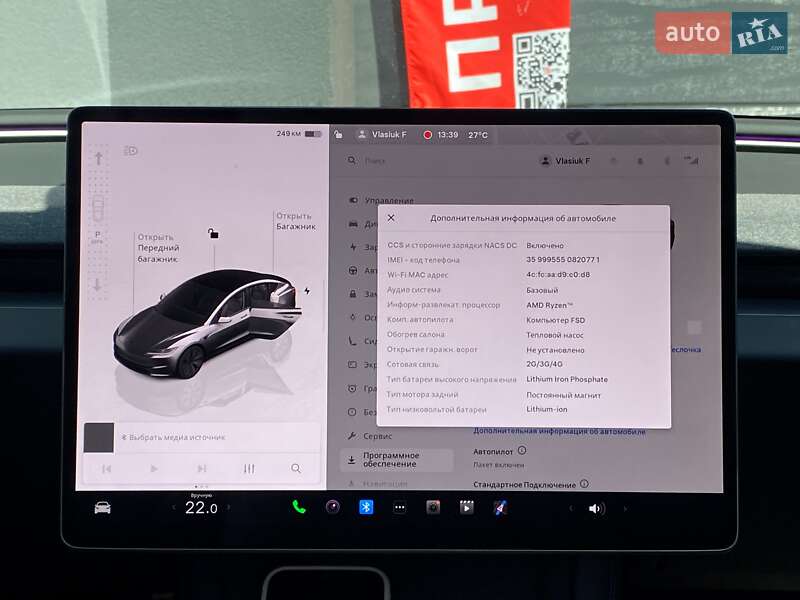Open the Vlasiuk F profile dropdown
800x600 pixels.
(567, 160)
